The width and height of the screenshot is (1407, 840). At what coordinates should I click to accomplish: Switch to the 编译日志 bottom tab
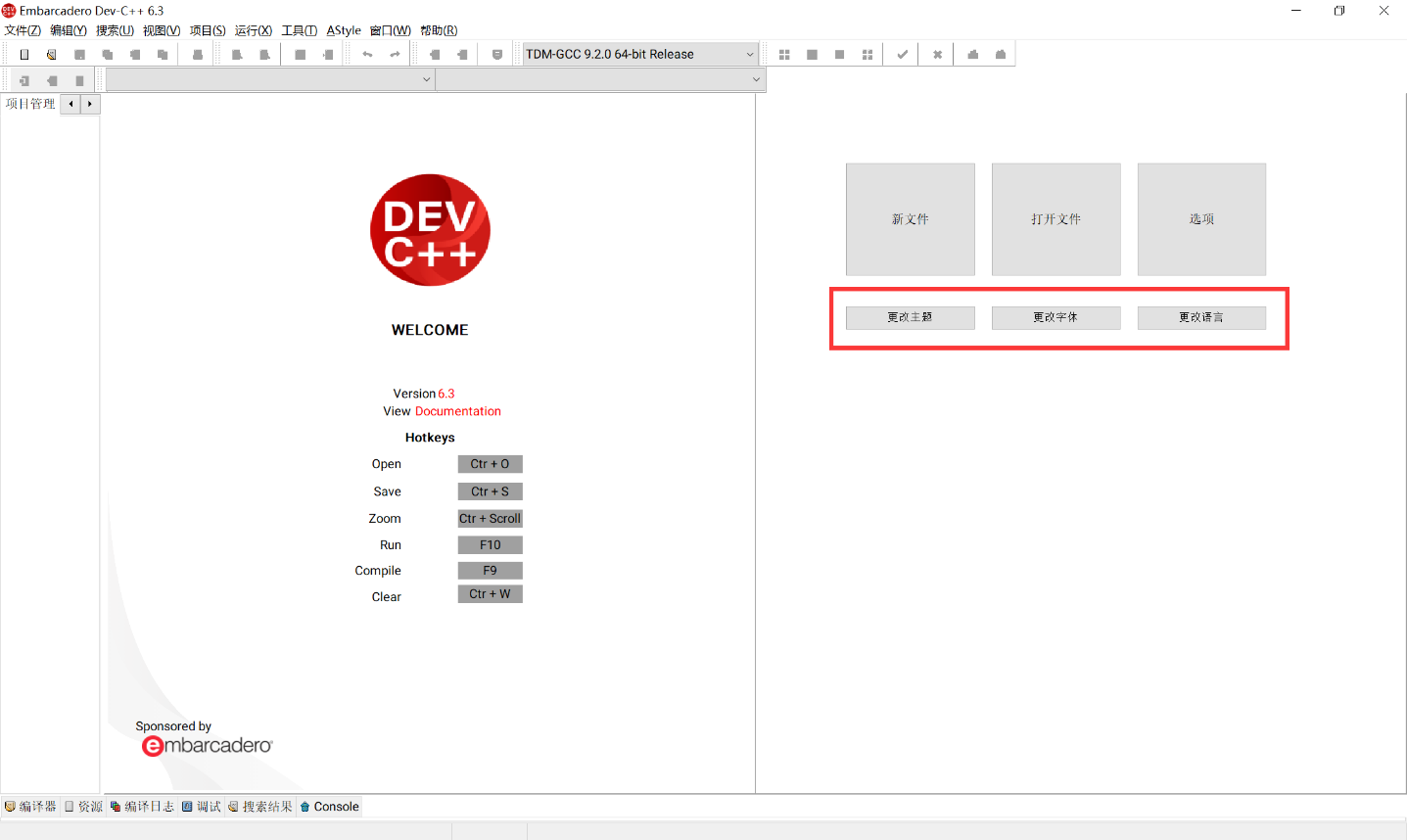[142, 807]
